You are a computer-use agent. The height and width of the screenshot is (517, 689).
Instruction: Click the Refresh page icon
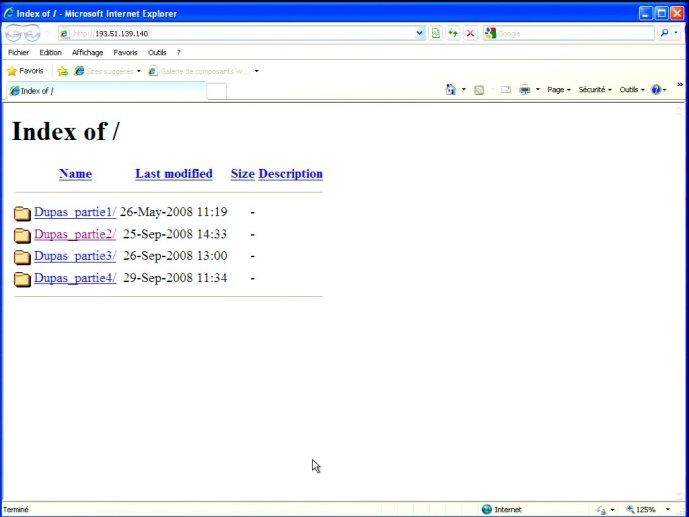[453, 33]
